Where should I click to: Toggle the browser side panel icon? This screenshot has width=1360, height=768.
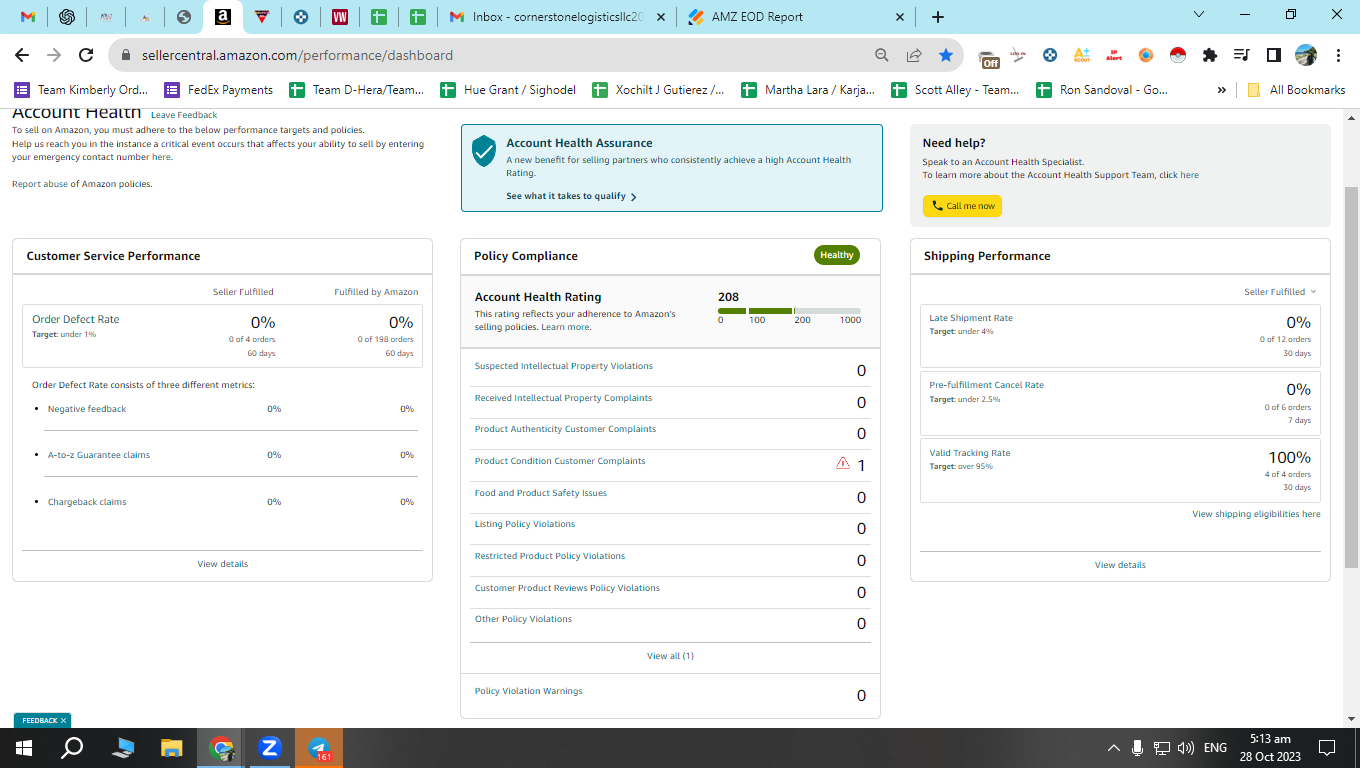pyautogui.click(x=1273, y=55)
